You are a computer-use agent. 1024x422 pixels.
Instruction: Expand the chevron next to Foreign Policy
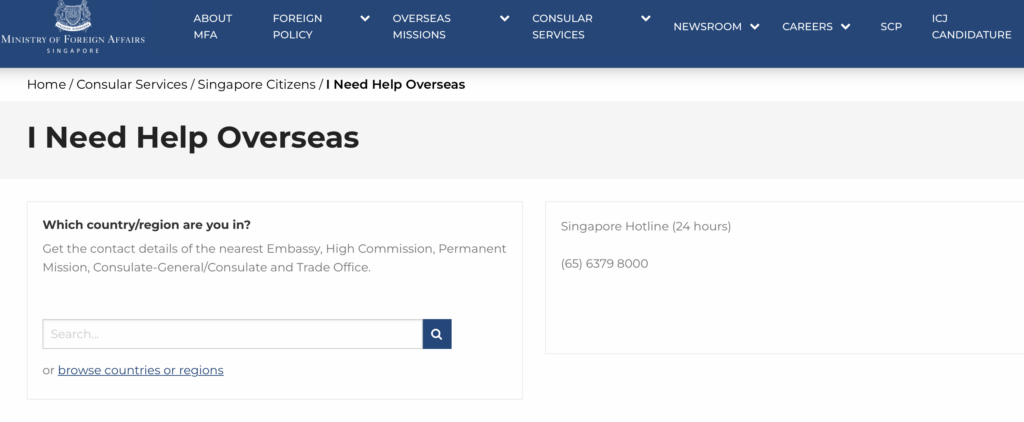point(365,19)
